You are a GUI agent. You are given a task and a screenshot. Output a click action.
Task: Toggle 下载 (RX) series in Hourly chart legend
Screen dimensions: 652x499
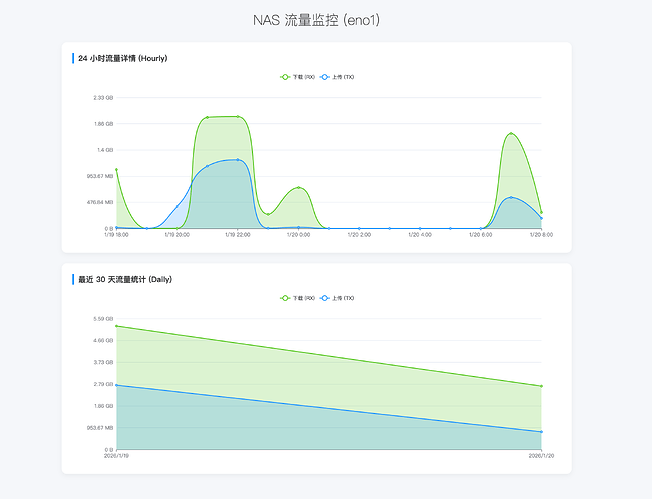tap(298, 77)
